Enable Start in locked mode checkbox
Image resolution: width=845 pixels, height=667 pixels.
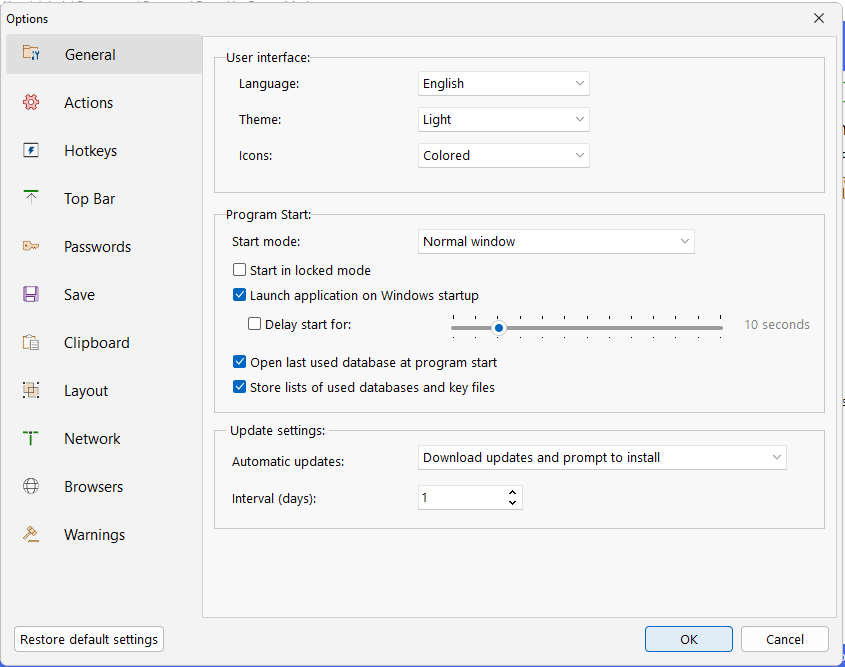pos(239,269)
